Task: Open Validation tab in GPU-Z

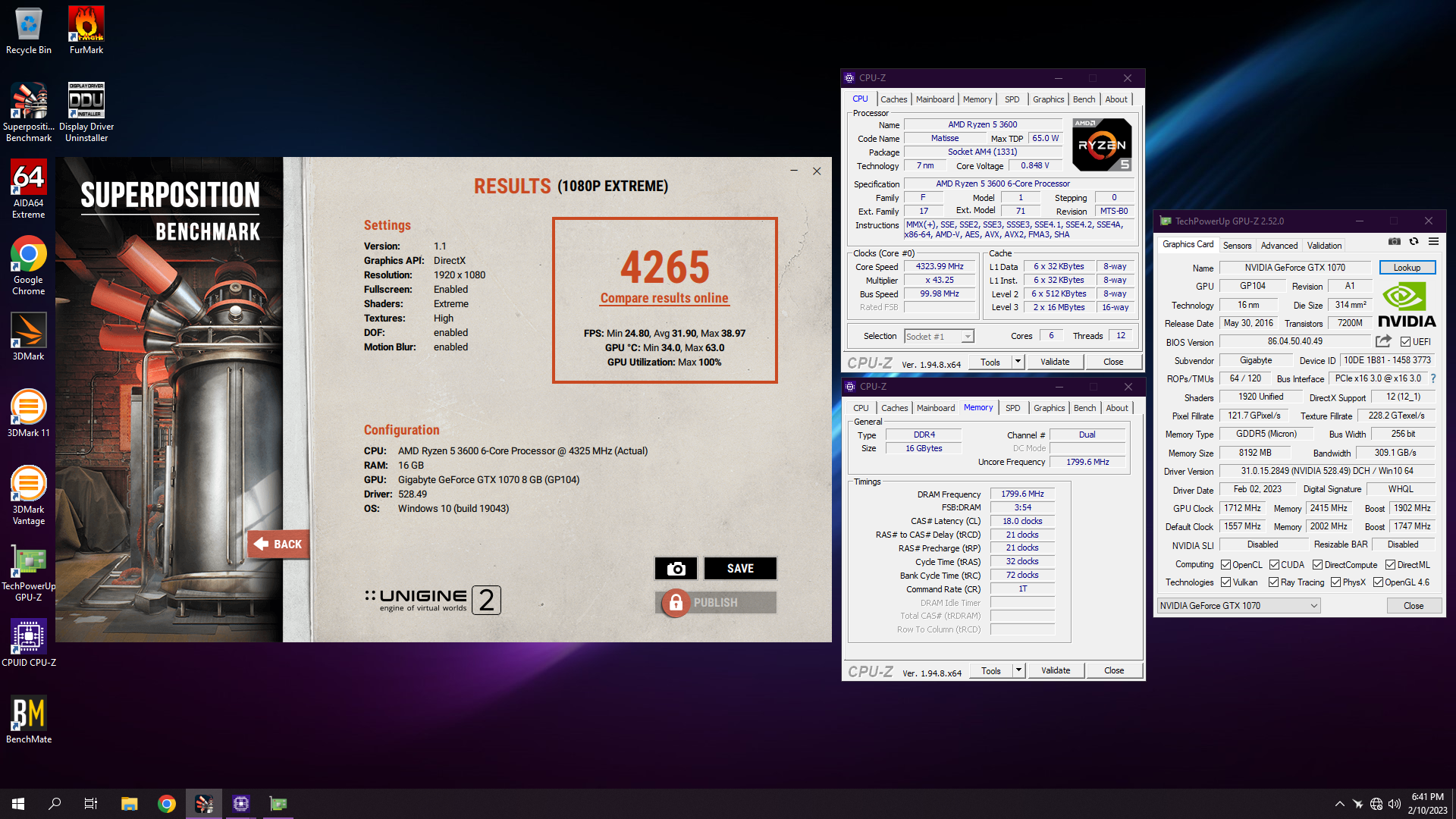Action: click(x=1324, y=246)
